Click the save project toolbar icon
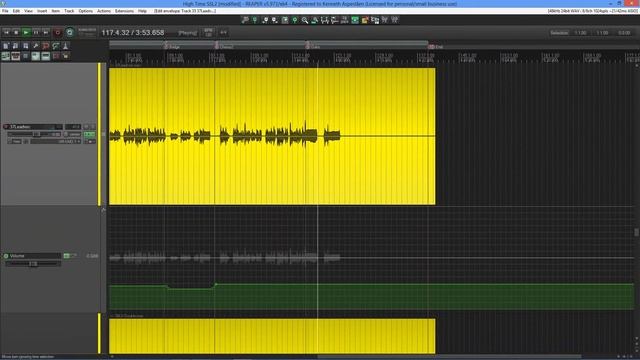The height and width of the screenshot is (360, 640). click(25, 46)
